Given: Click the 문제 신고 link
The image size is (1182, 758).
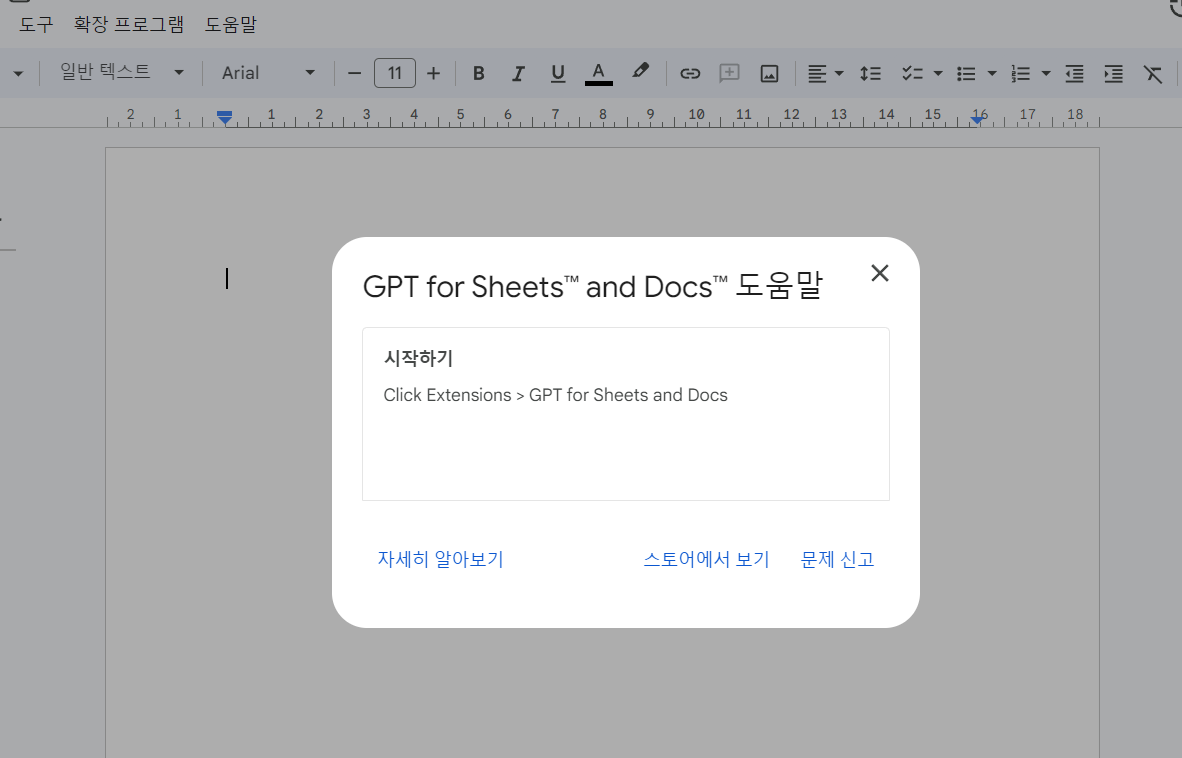Looking at the screenshot, I should (838, 559).
